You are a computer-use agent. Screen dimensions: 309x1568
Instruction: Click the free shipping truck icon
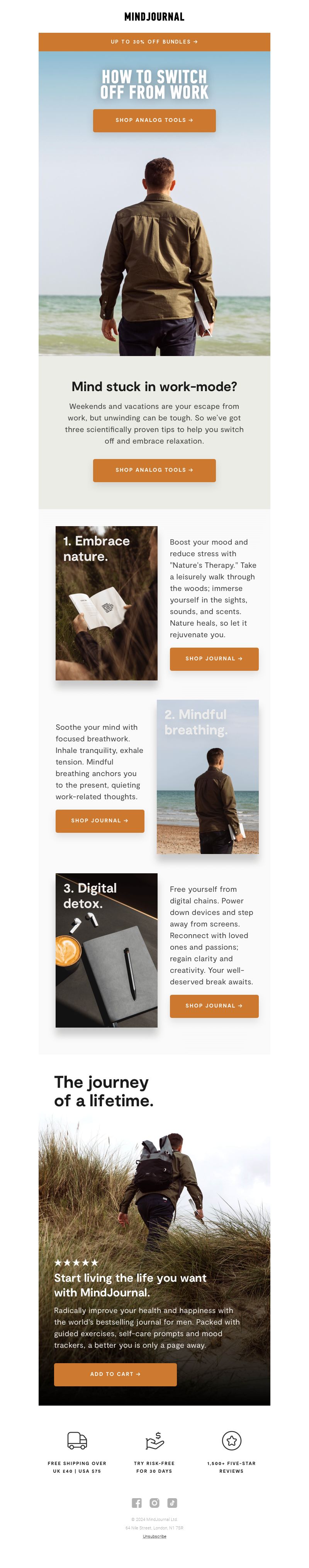click(x=77, y=1441)
